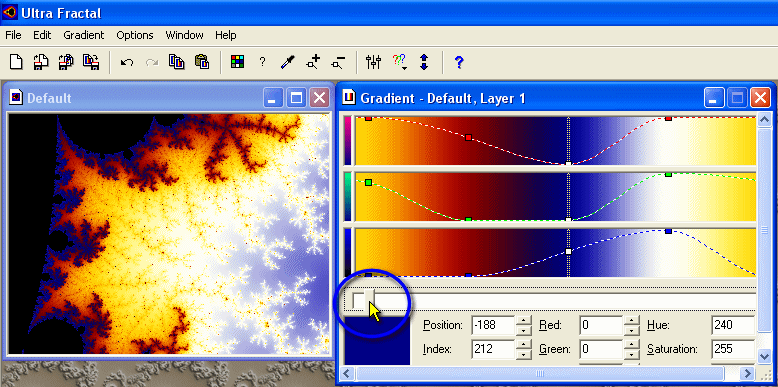Click the adjust sliders toolbar icon
Screen dimensions: 778x387
coord(373,62)
